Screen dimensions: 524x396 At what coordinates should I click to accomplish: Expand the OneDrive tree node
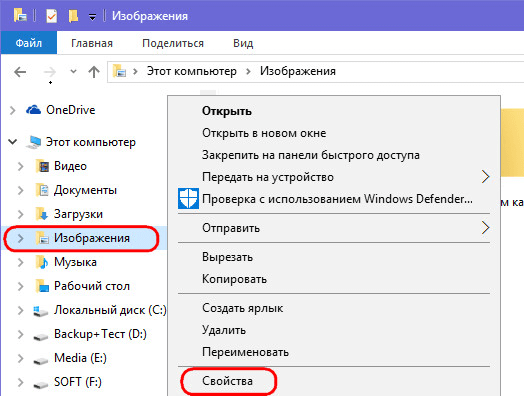pyautogui.click(x=13, y=110)
